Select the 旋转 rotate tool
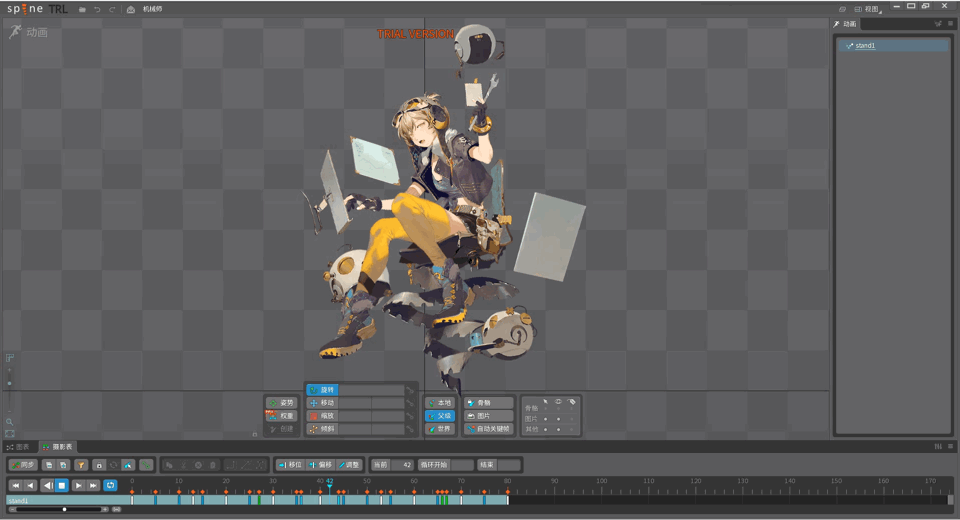 (x=322, y=390)
